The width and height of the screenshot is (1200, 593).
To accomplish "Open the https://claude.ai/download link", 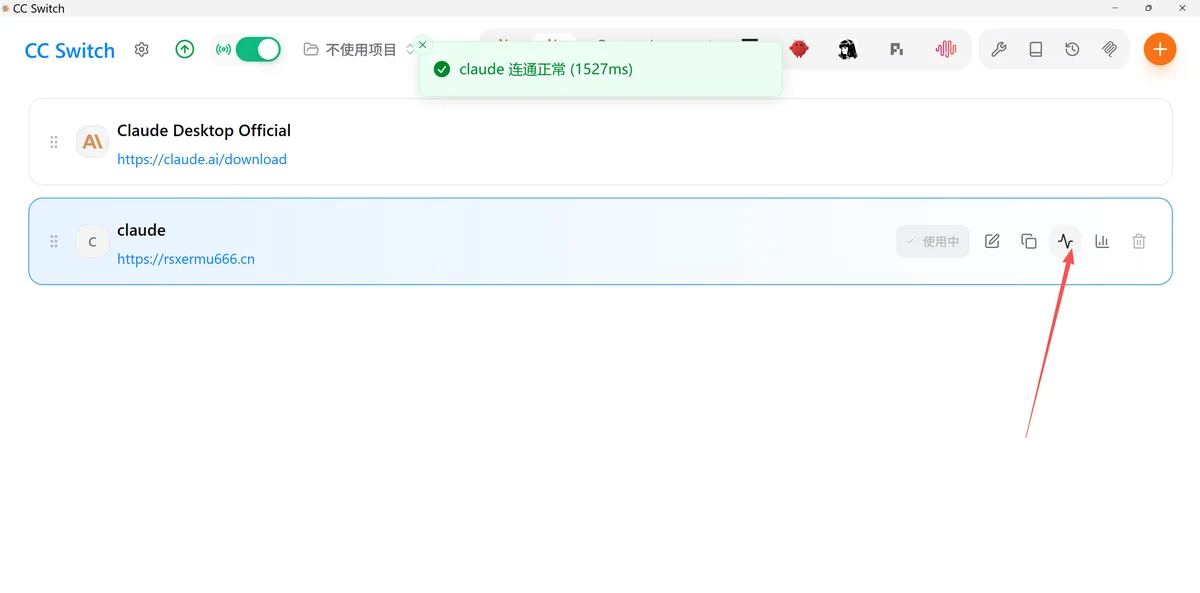I will pyautogui.click(x=202, y=159).
